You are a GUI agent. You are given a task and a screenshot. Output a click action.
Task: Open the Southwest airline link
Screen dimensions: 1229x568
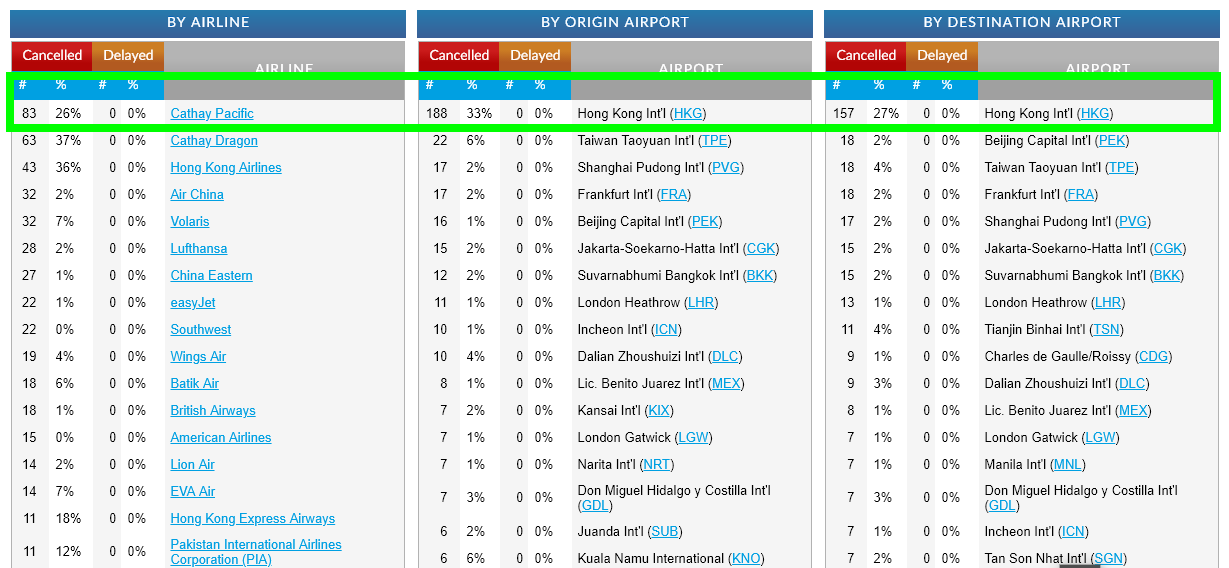click(x=201, y=330)
